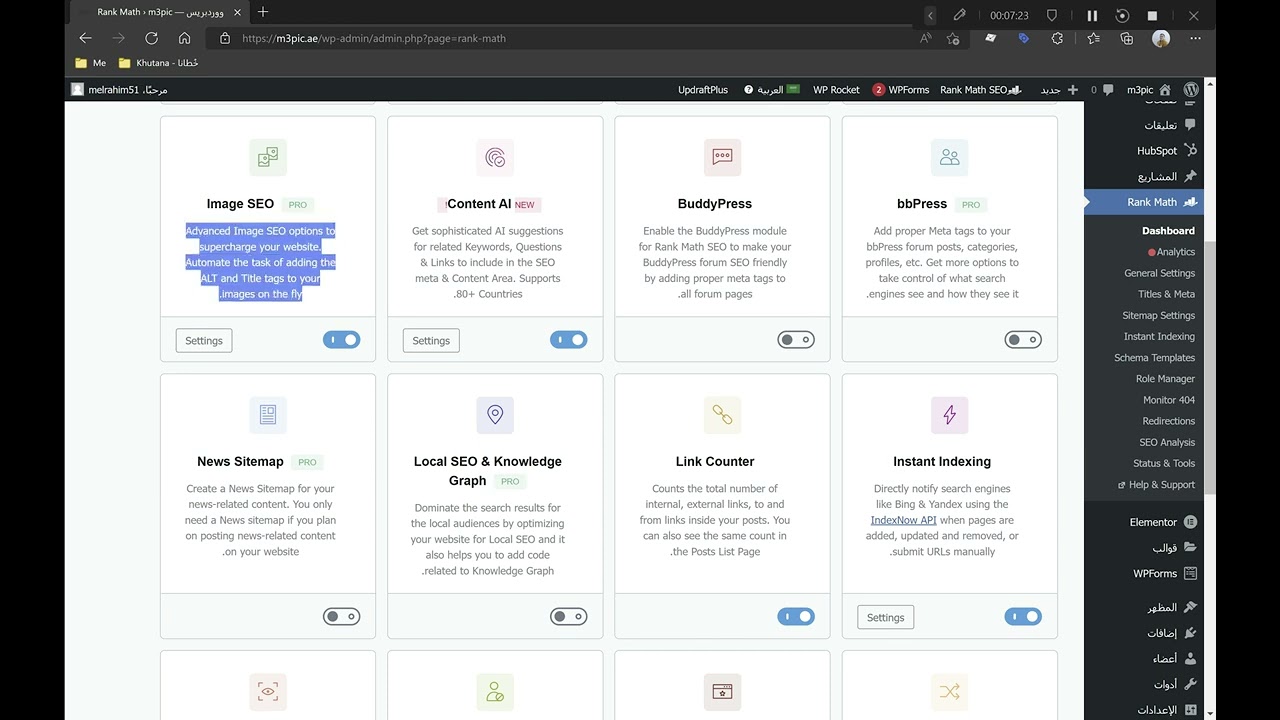
Task: Open the browser three-dot settings menu
Action: [x=1195, y=38]
